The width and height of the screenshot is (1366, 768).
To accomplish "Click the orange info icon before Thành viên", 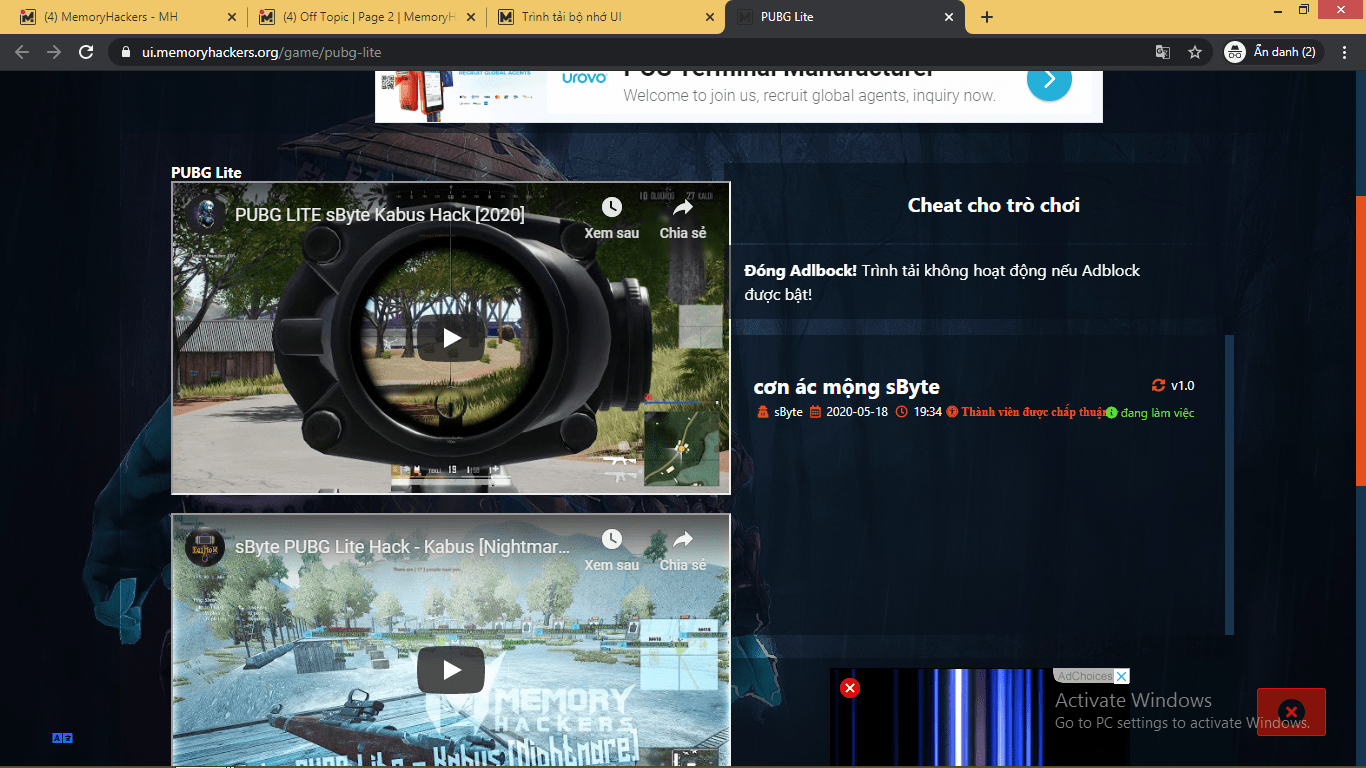I will pos(952,412).
